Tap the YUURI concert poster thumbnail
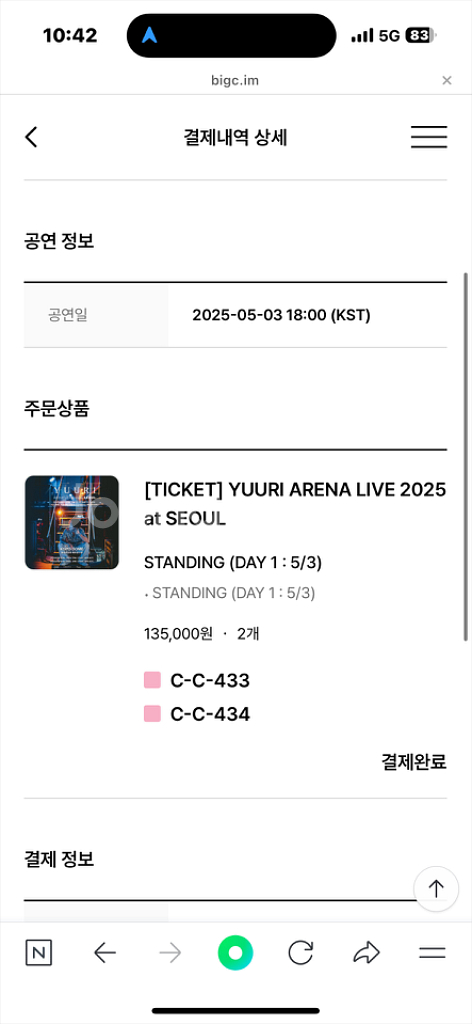Image resolution: width=472 pixels, height=1024 pixels. tap(72, 522)
